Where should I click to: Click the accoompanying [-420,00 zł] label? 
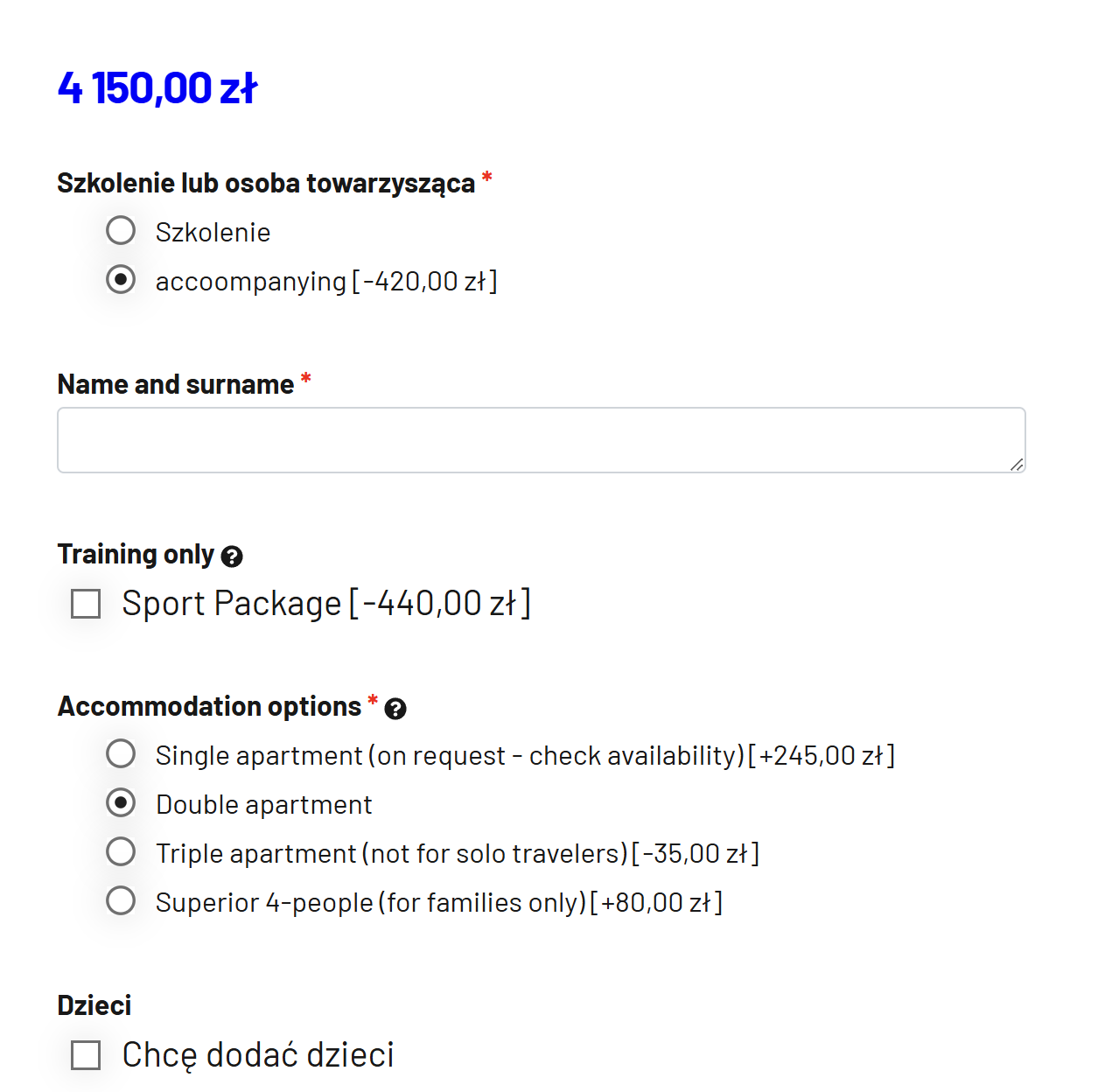coord(326,282)
